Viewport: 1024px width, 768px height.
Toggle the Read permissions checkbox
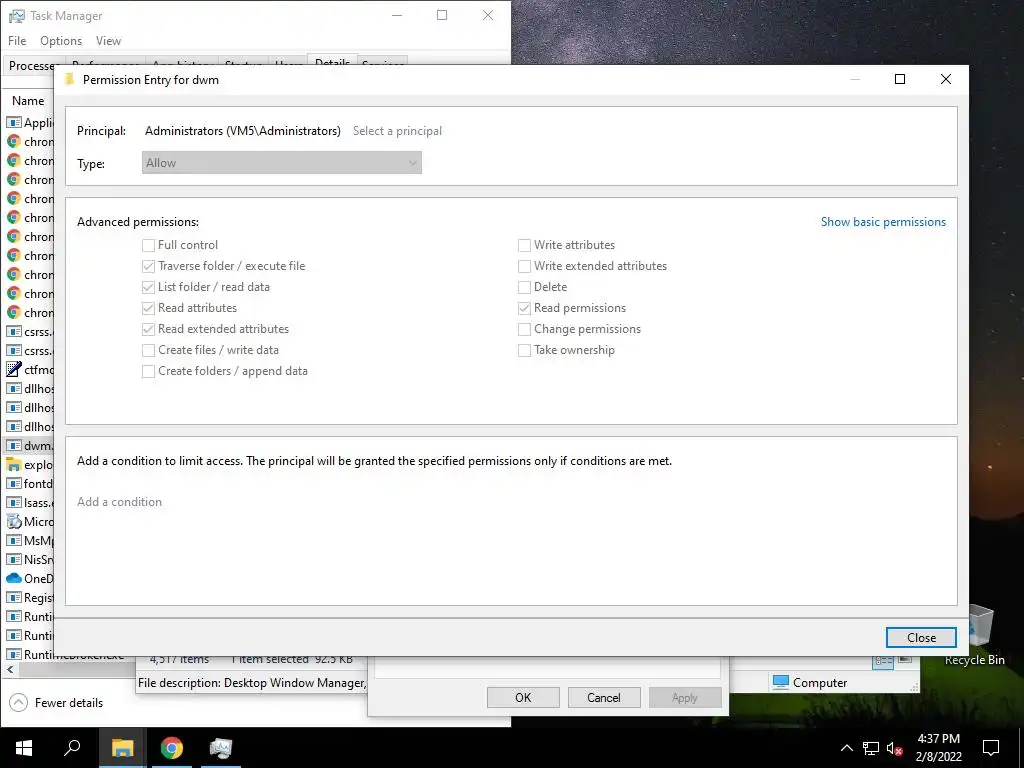click(524, 308)
